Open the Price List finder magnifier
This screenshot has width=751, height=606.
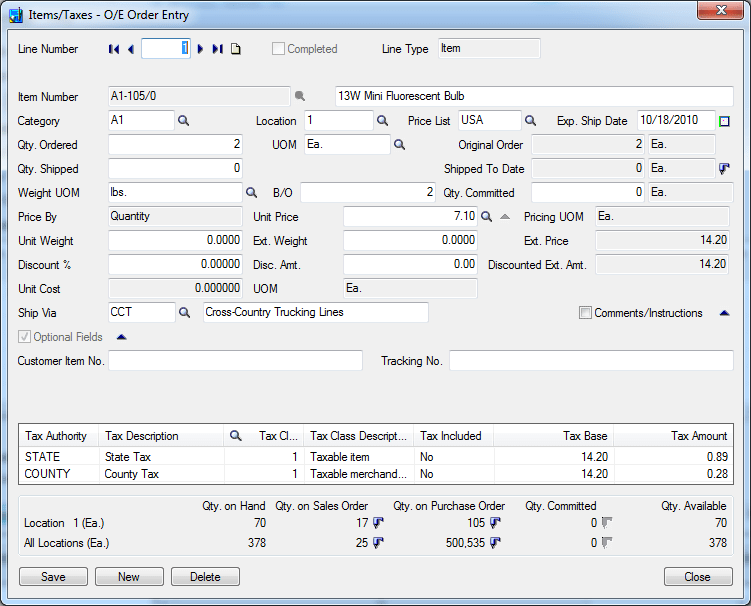click(x=530, y=121)
